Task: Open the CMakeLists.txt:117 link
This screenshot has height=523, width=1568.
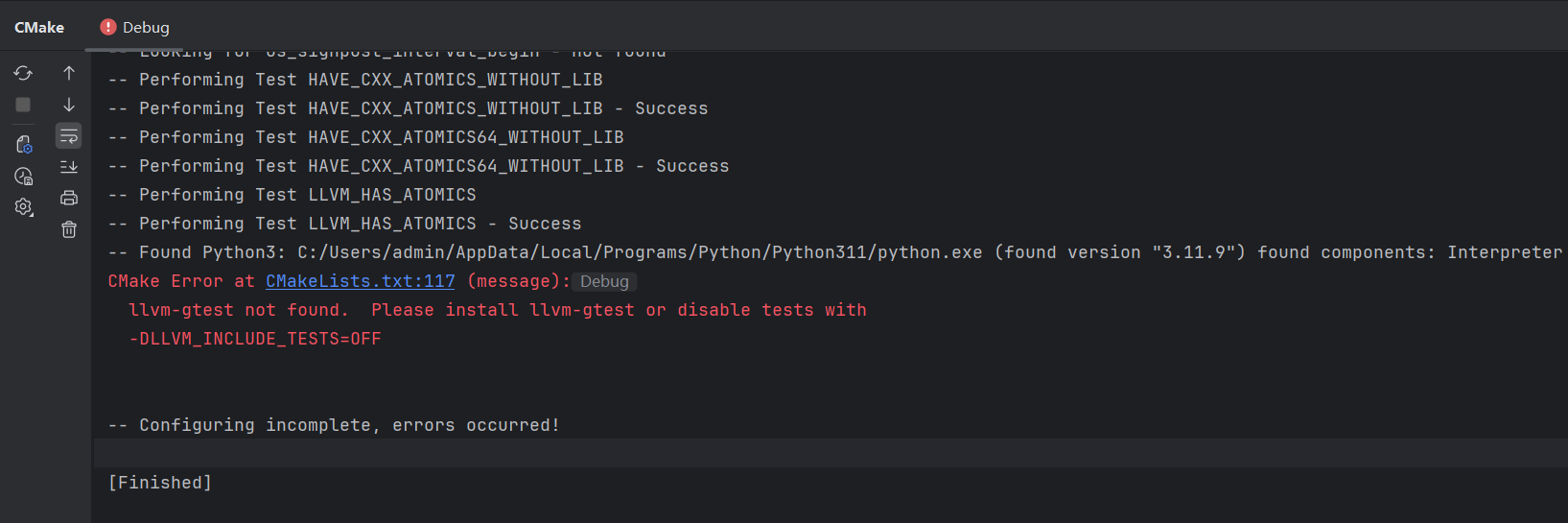Action: coord(360,281)
